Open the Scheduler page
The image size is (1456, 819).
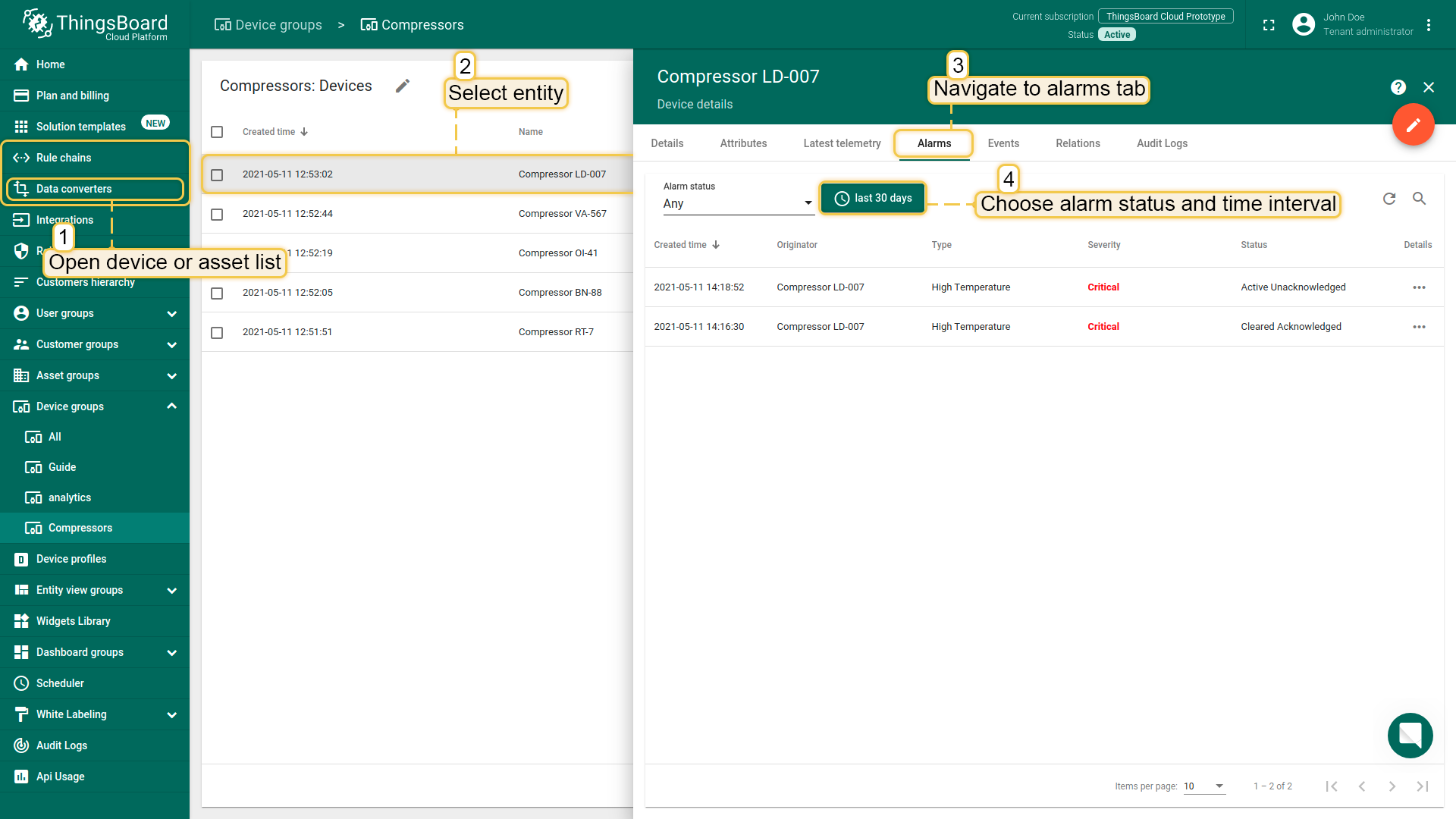tap(95, 683)
